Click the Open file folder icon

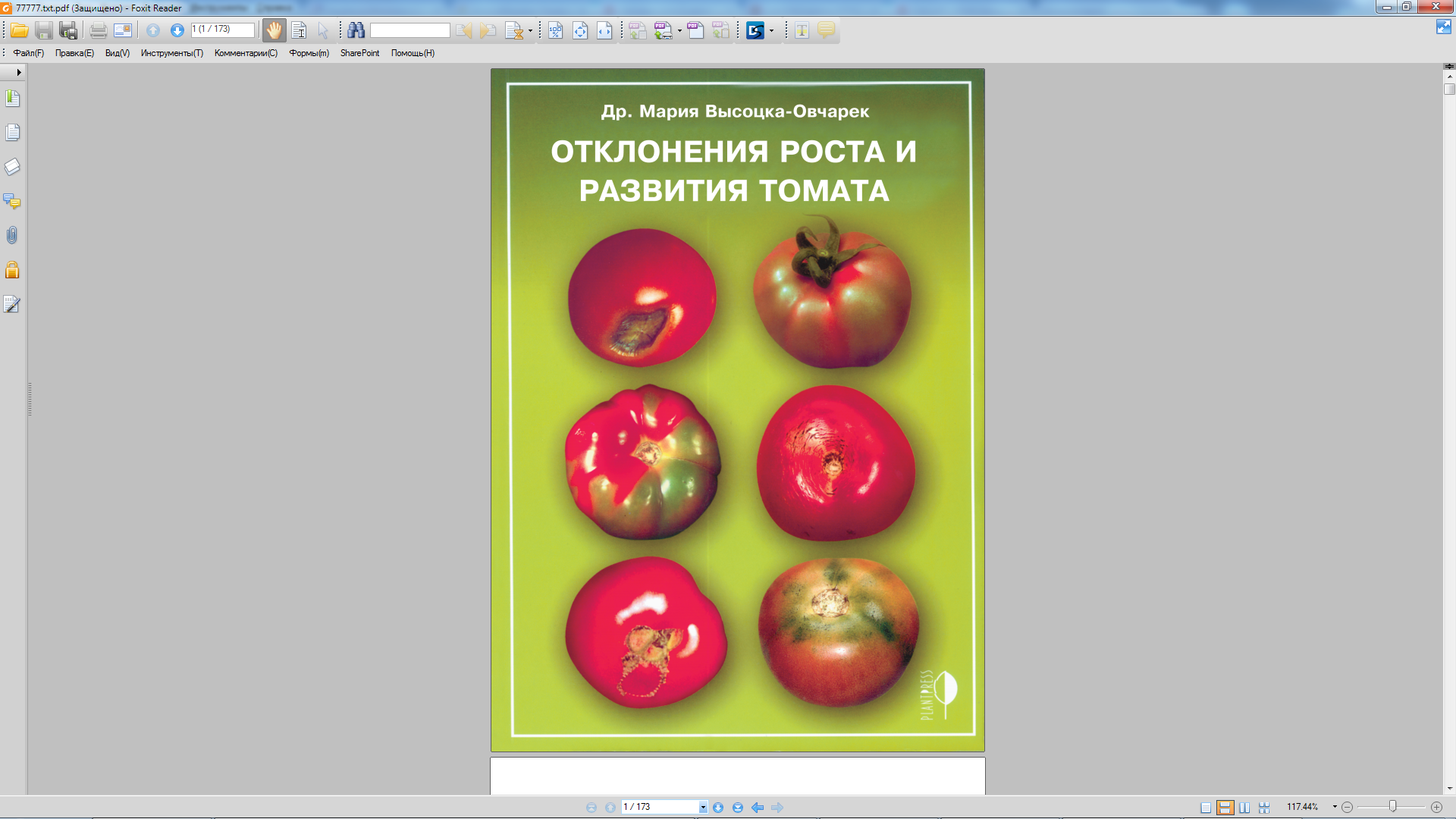click(19, 30)
